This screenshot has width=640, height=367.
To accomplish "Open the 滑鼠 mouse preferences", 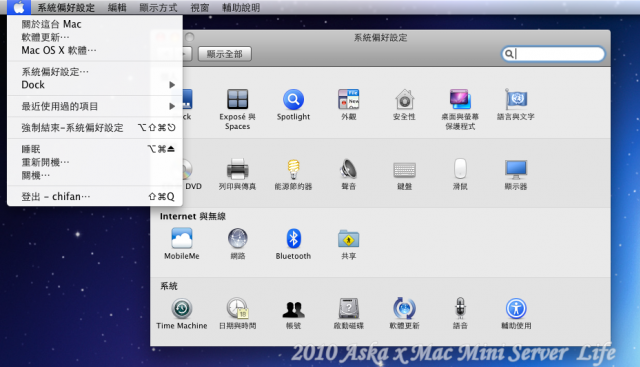I will (460, 174).
